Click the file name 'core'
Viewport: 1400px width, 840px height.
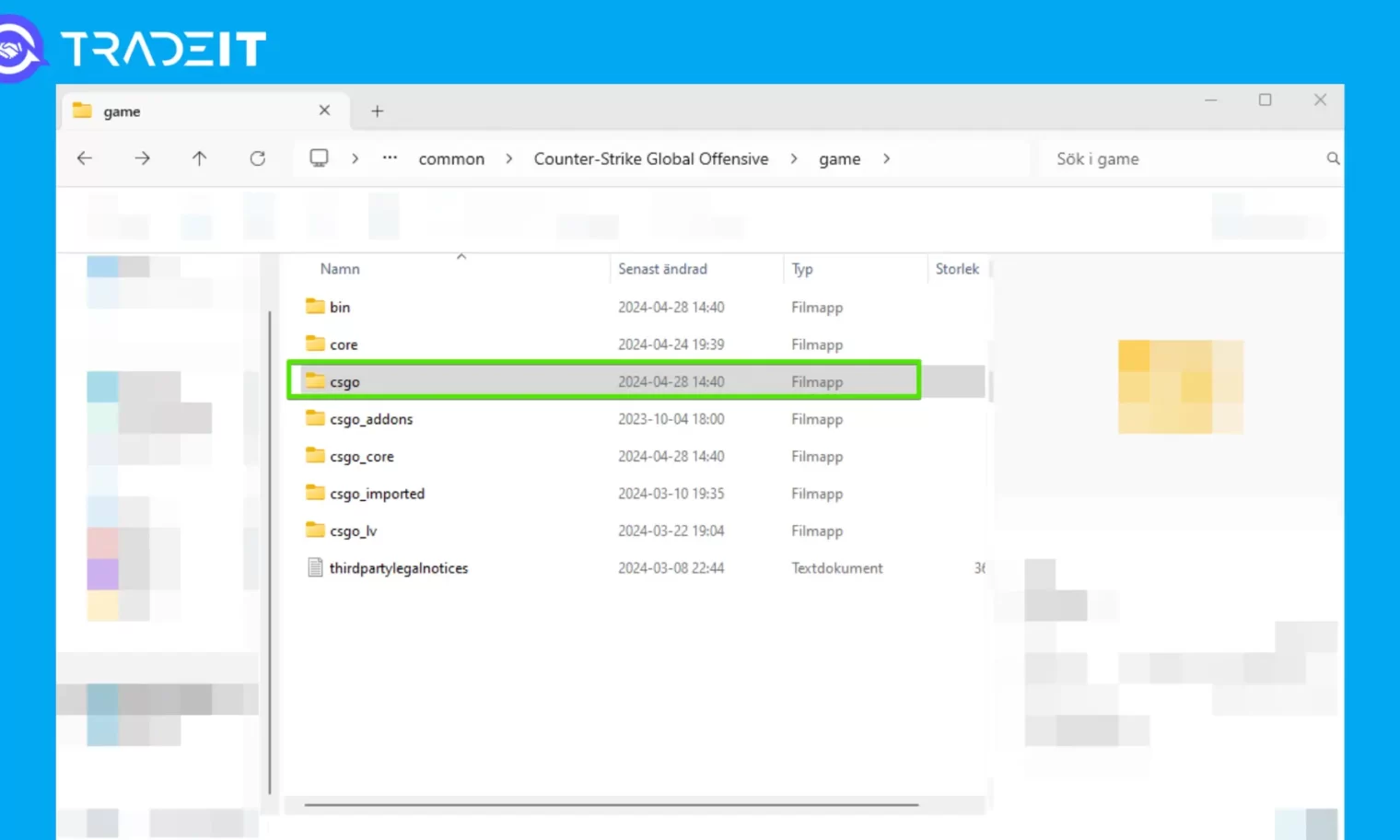pos(344,344)
